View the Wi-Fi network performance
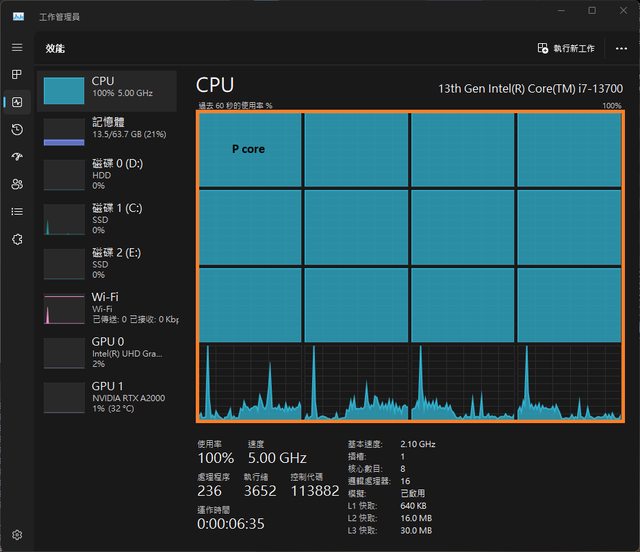 tap(107, 308)
